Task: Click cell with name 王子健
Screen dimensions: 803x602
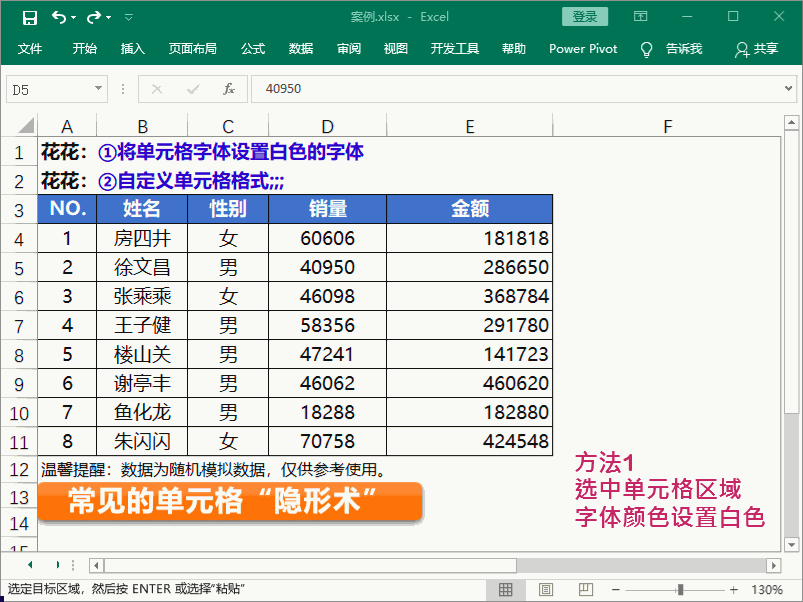Action: tap(142, 326)
